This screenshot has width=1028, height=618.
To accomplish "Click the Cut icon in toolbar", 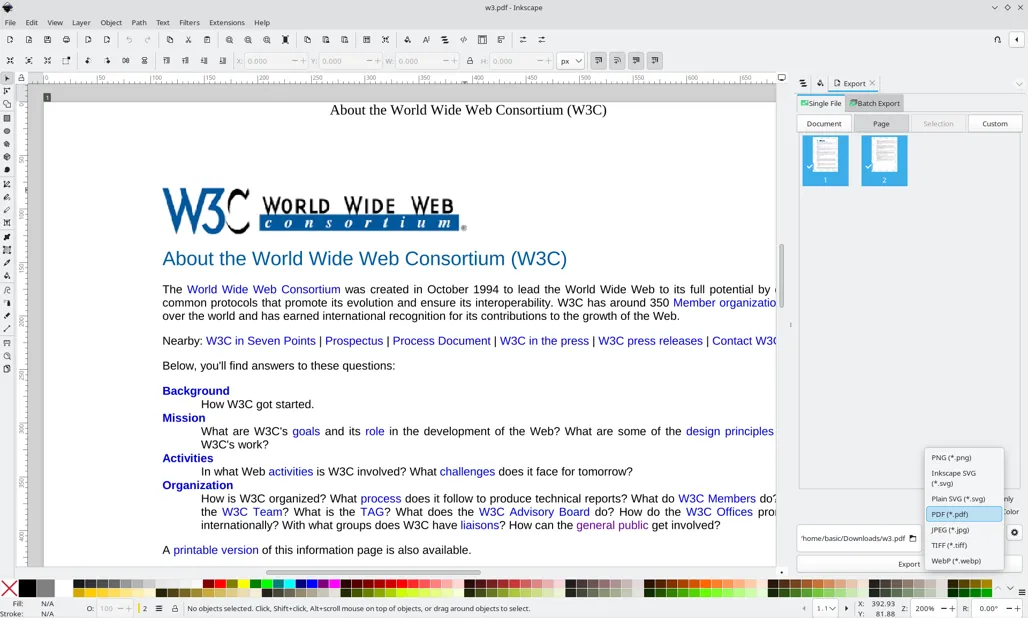I will tap(188, 40).
